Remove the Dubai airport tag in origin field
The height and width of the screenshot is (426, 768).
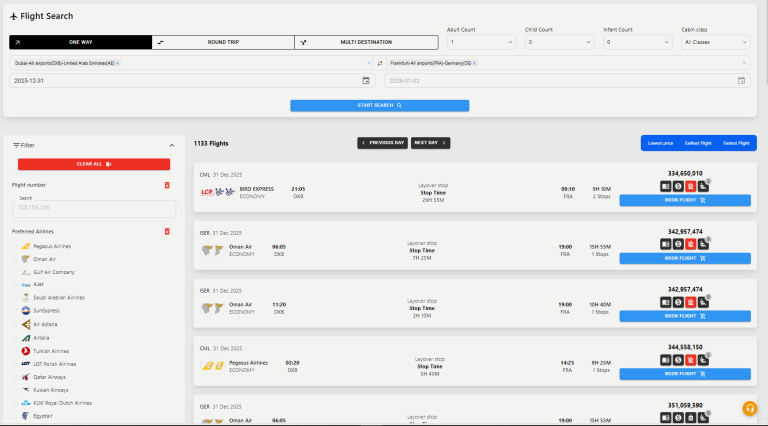click(x=117, y=63)
